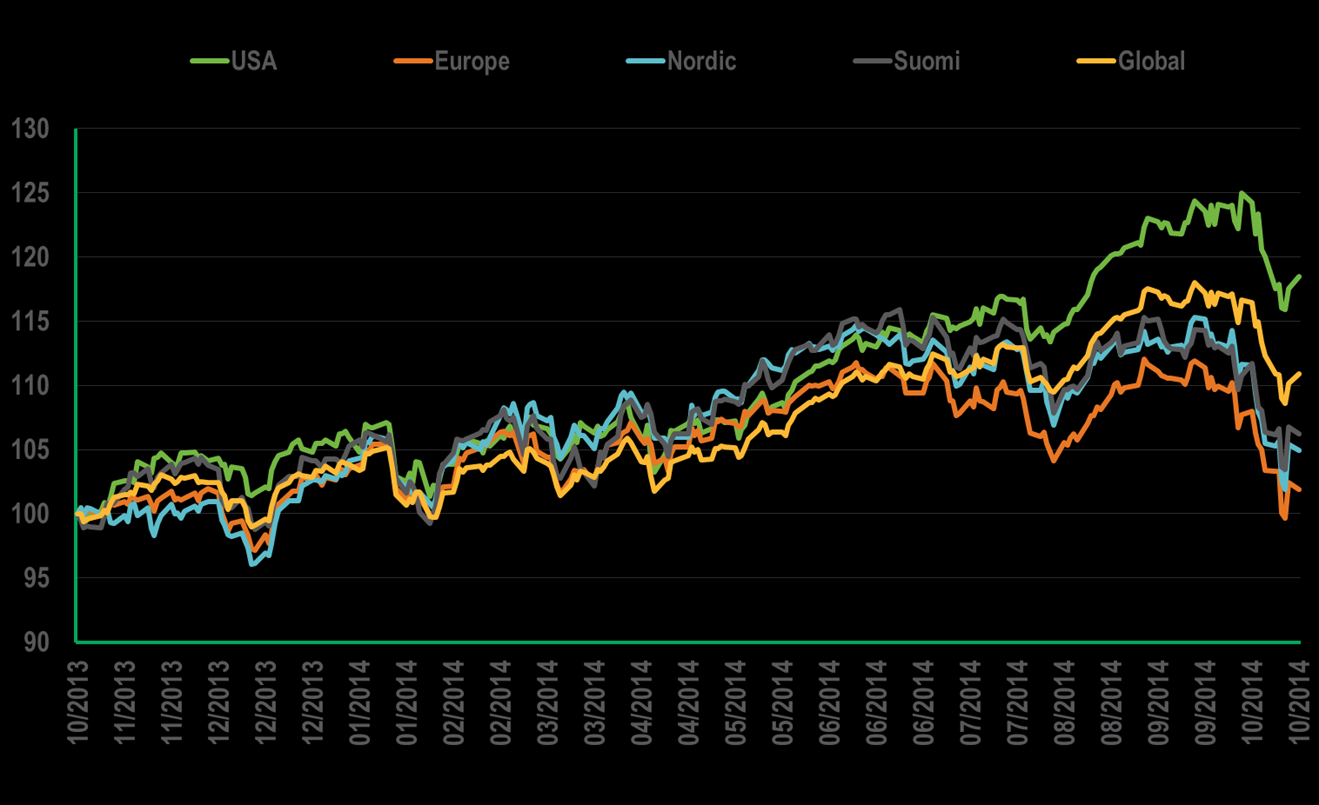Click the 110 y-axis value

[x=28, y=385]
